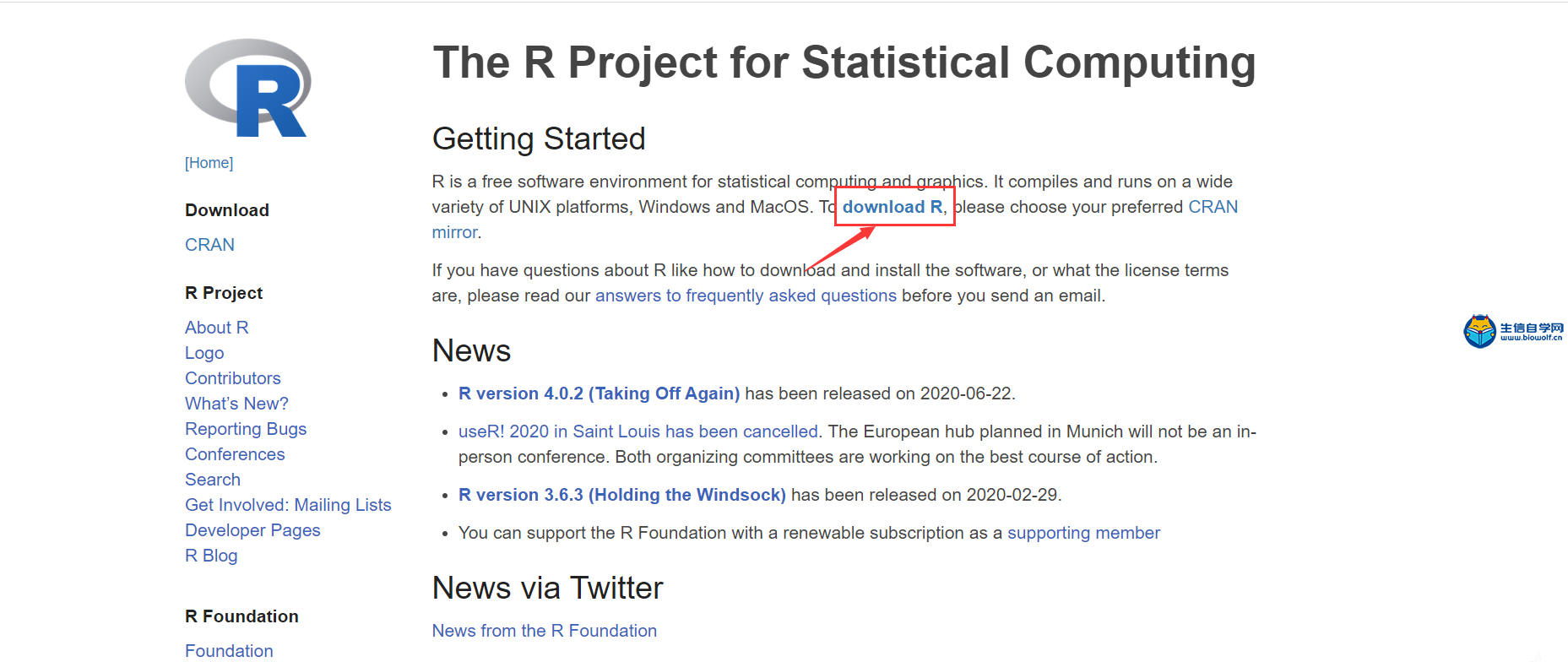Open What's New? page
This screenshot has width=1568, height=662.
[x=236, y=404]
